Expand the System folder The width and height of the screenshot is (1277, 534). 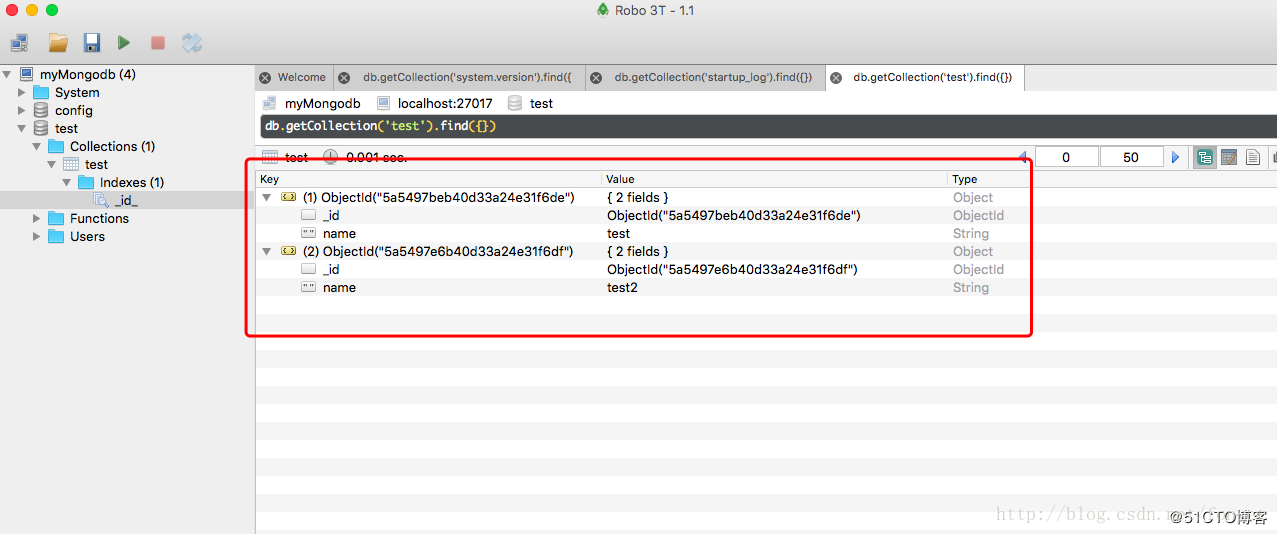coord(22,92)
